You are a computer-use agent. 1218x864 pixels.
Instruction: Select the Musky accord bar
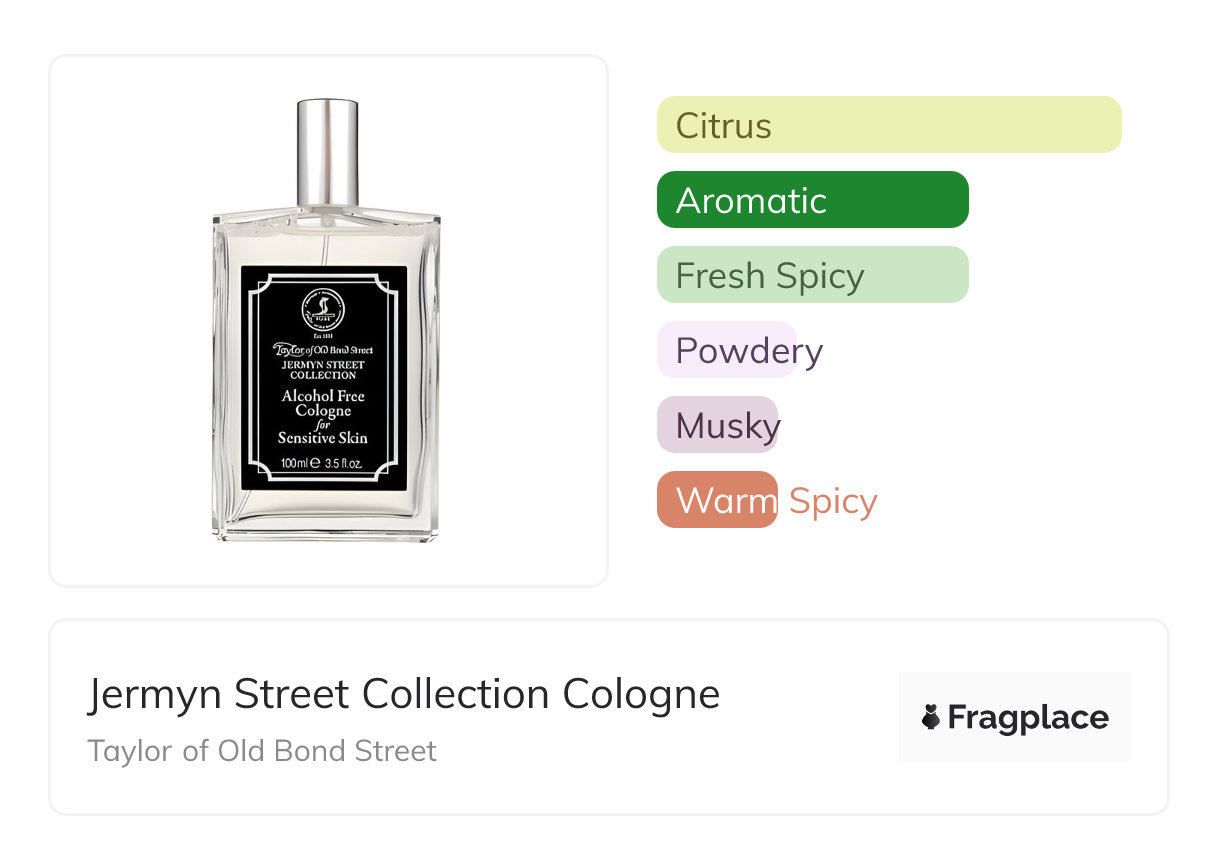pos(718,425)
